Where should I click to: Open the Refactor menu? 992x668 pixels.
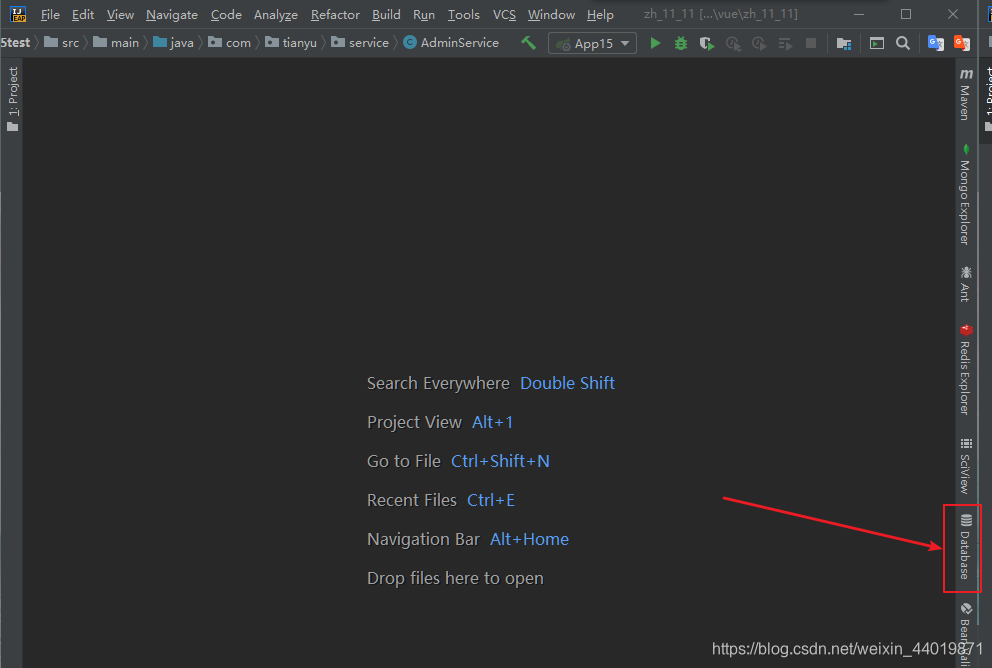(x=335, y=15)
